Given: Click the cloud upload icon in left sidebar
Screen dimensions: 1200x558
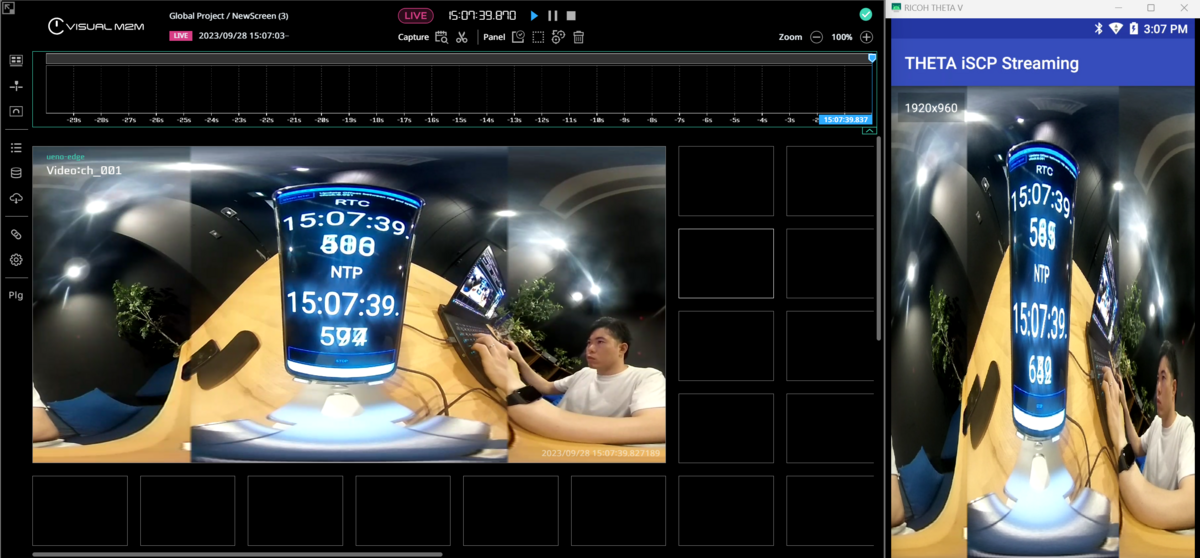Looking at the screenshot, I should point(16,198).
